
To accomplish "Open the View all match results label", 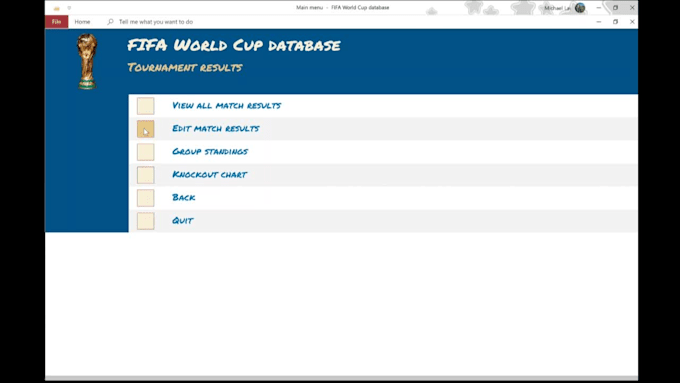I will [x=226, y=105].
